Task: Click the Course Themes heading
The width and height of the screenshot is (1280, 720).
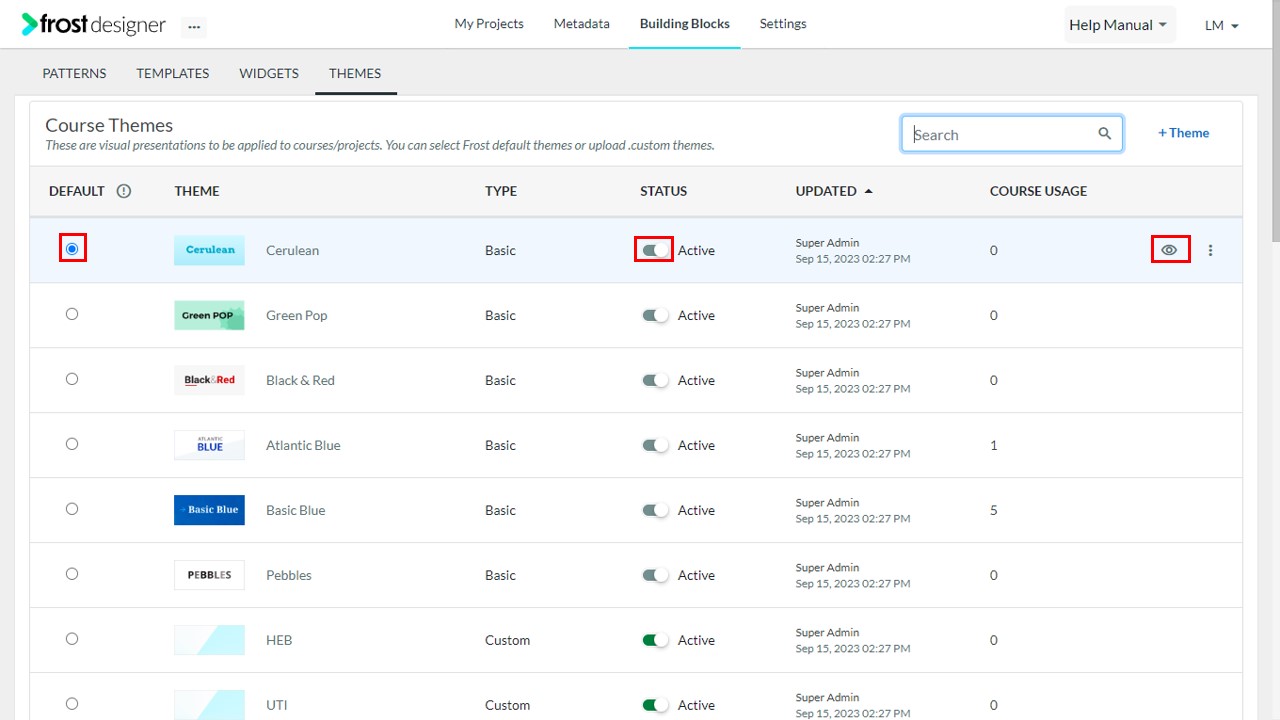Action: click(109, 125)
